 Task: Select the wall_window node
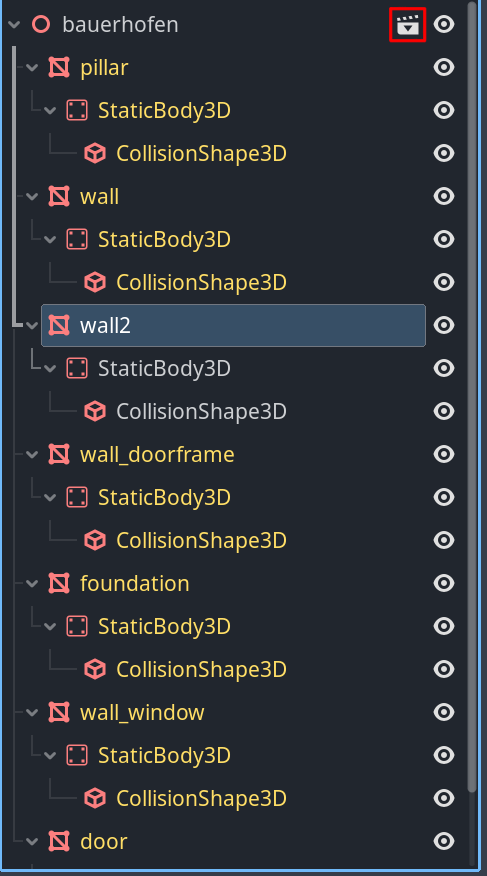pos(142,712)
